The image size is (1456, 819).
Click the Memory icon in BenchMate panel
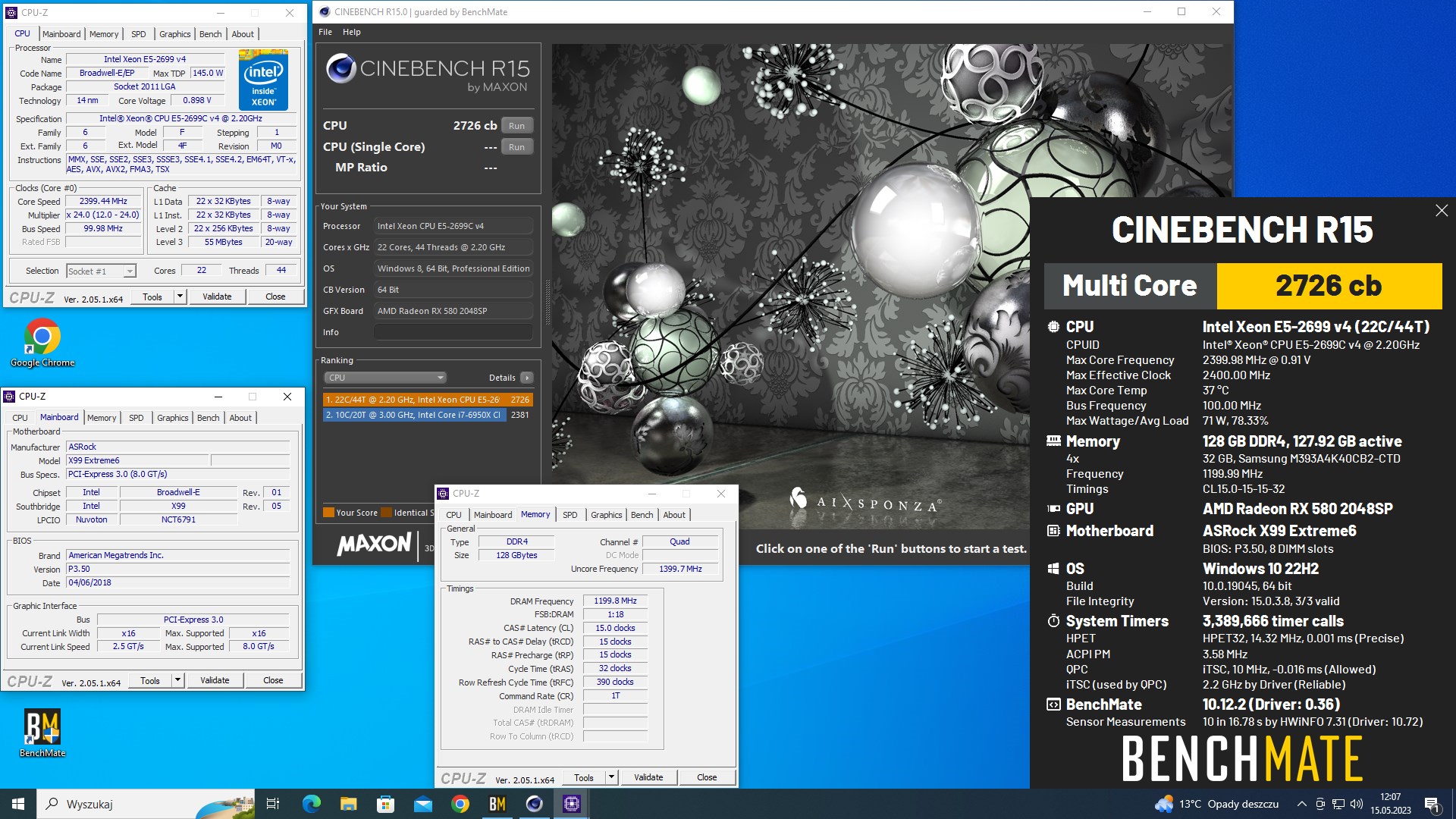(x=1053, y=441)
